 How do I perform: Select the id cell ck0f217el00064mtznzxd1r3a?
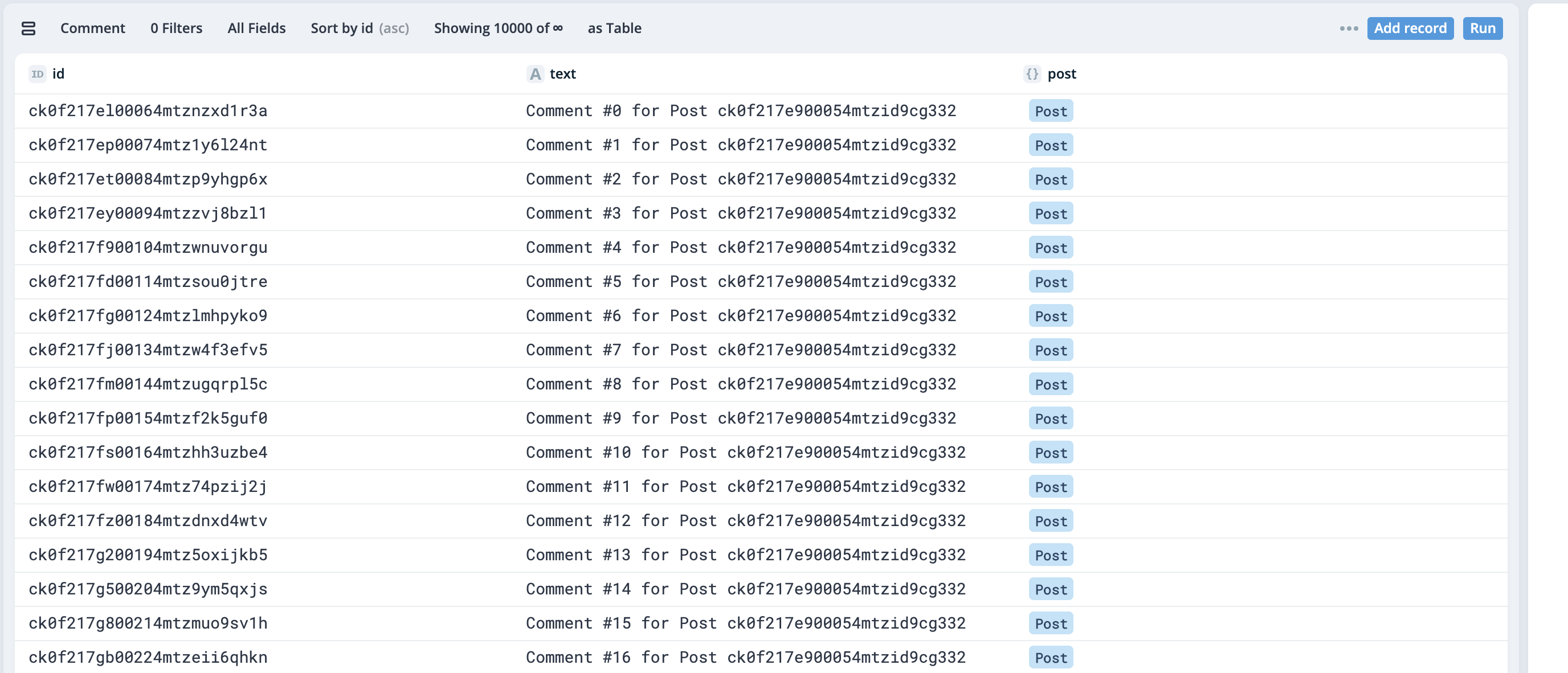pyautogui.click(x=148, y=111)
